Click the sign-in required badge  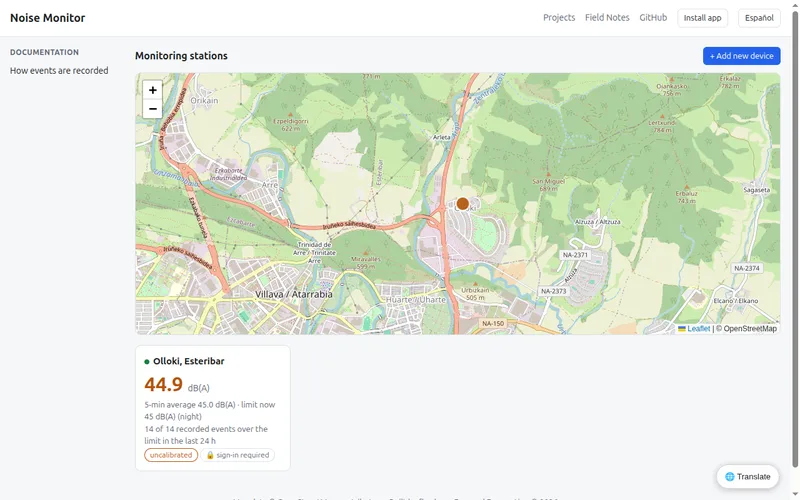click(238, 455)
